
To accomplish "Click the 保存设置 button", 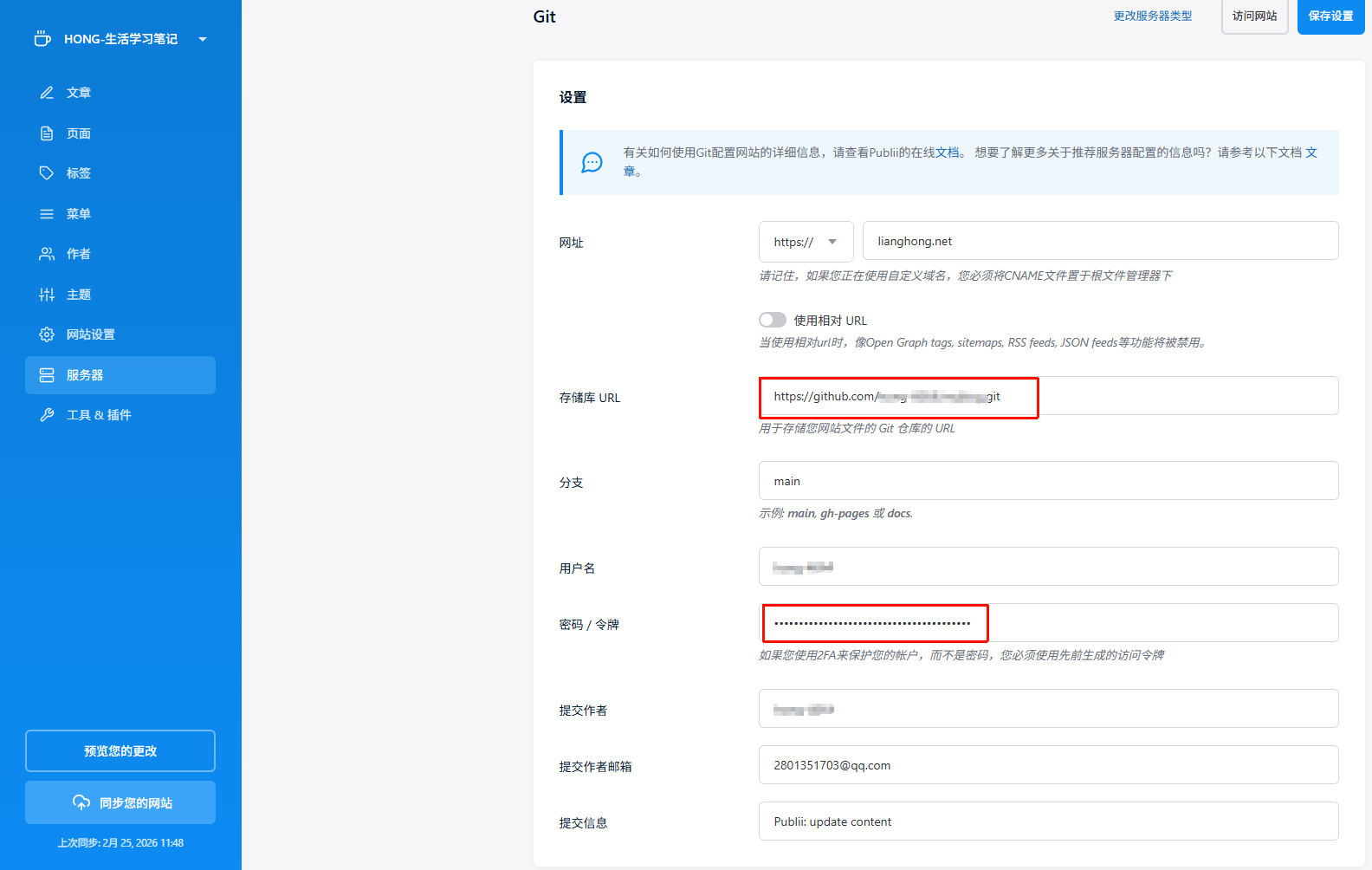I will [1330, 16].
